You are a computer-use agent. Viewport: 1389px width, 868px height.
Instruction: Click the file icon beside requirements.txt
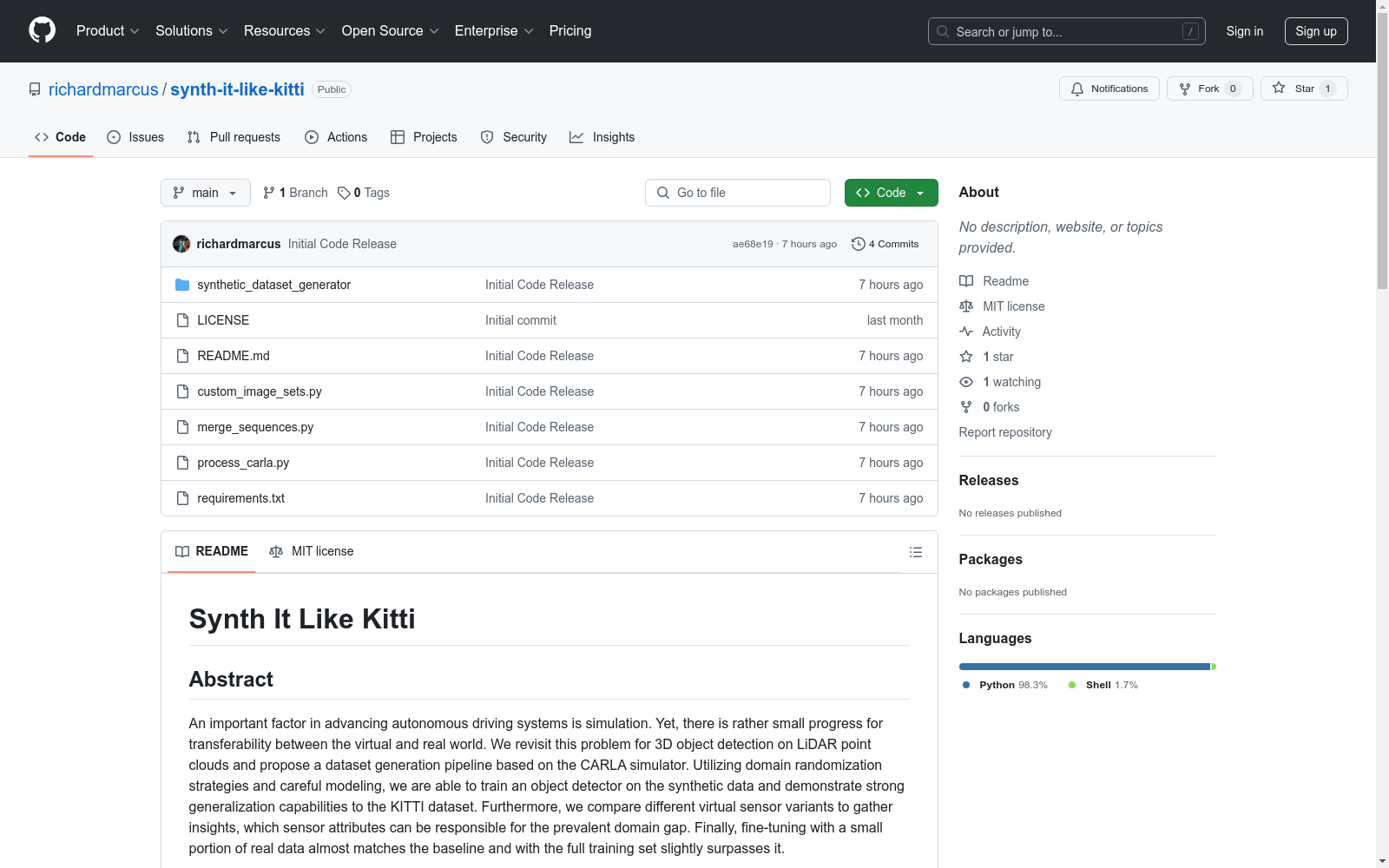click(182, 498)
